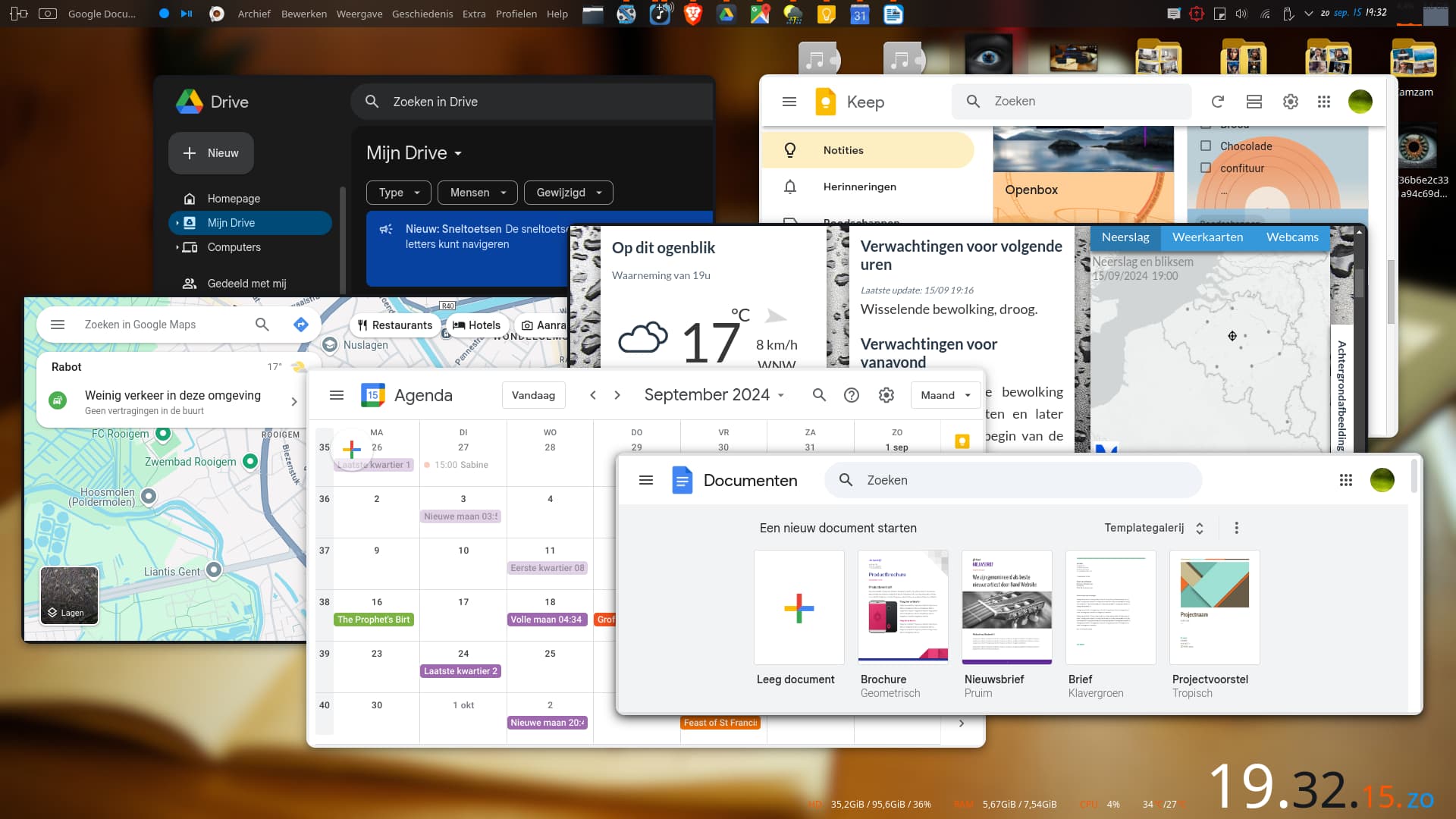
Task: Click the Keep lightbulb logo
Action: [825, 102]
